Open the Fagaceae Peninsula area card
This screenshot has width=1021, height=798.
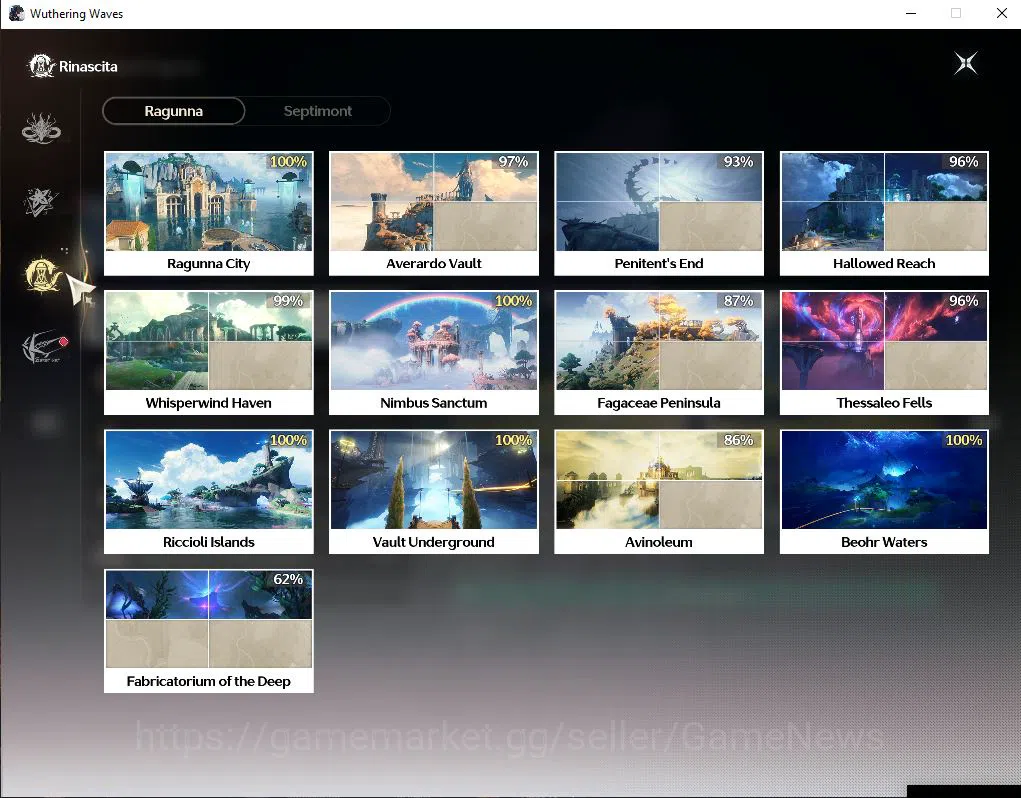[659, 353]
